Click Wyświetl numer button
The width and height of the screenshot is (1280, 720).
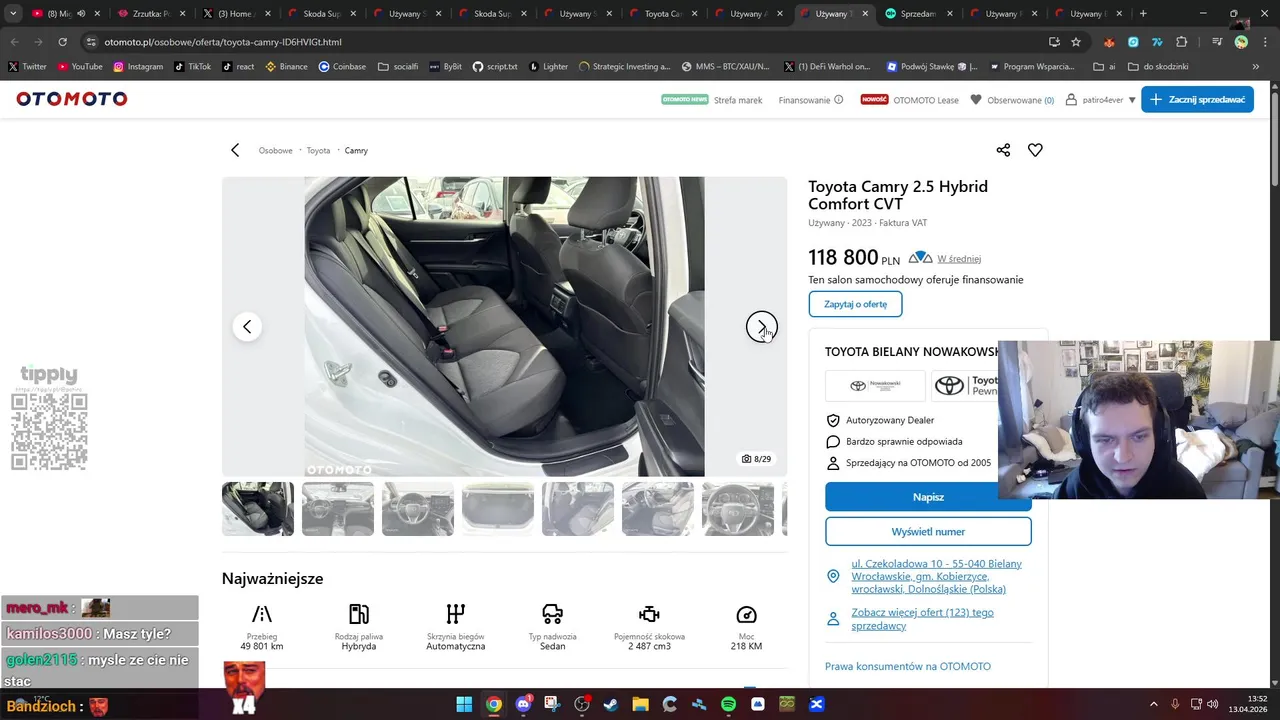[928, 532]
